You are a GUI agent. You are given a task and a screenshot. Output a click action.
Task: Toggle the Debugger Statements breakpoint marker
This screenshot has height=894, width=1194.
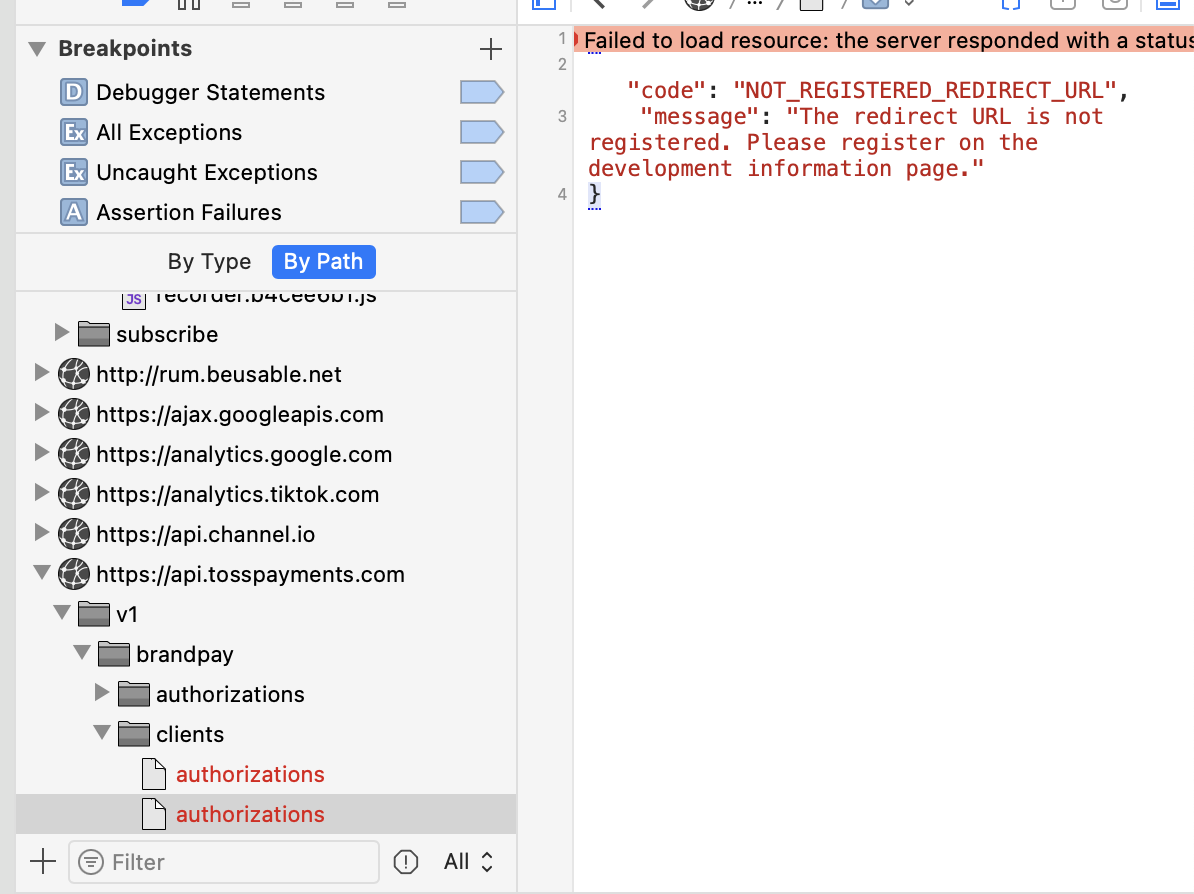click(x=481, y=92)
